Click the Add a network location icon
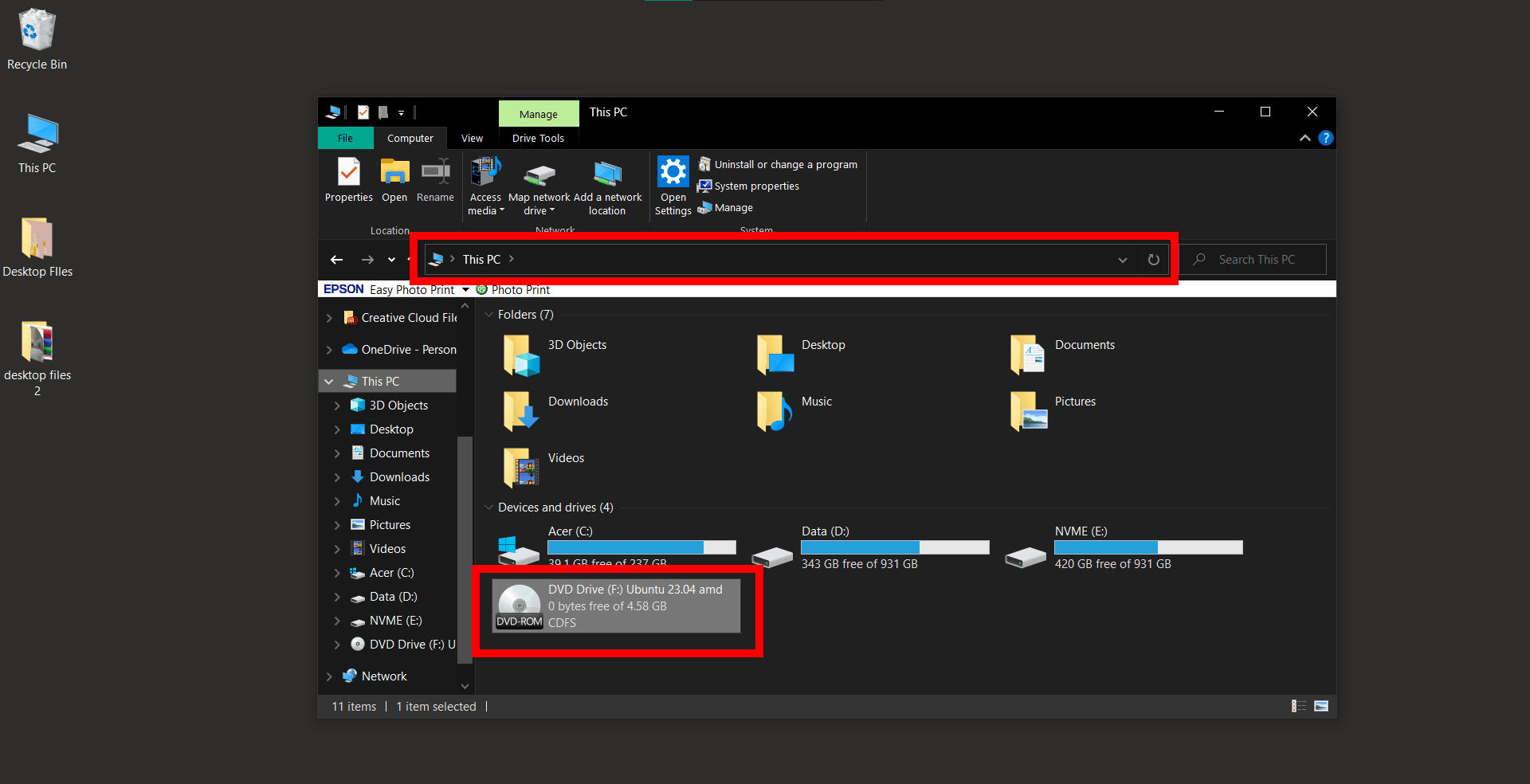 pos(607,185)
